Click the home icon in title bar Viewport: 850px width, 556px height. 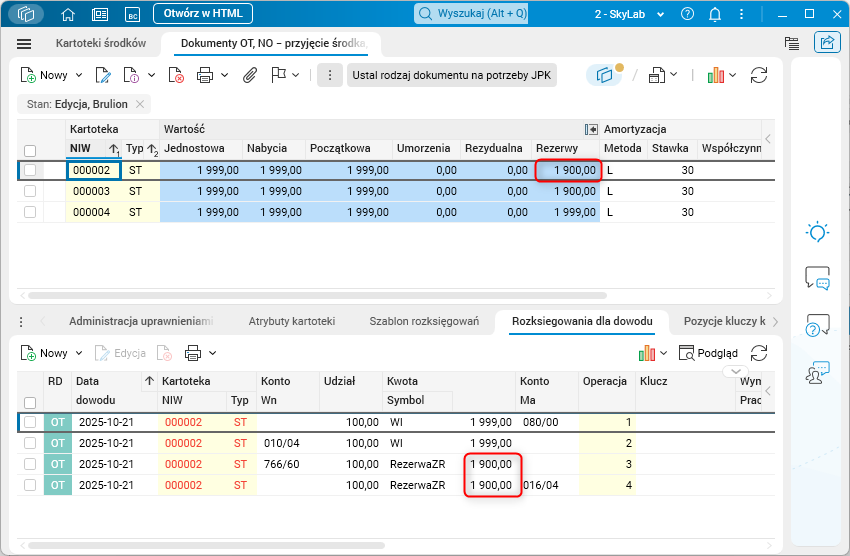(x=68, y=14)
